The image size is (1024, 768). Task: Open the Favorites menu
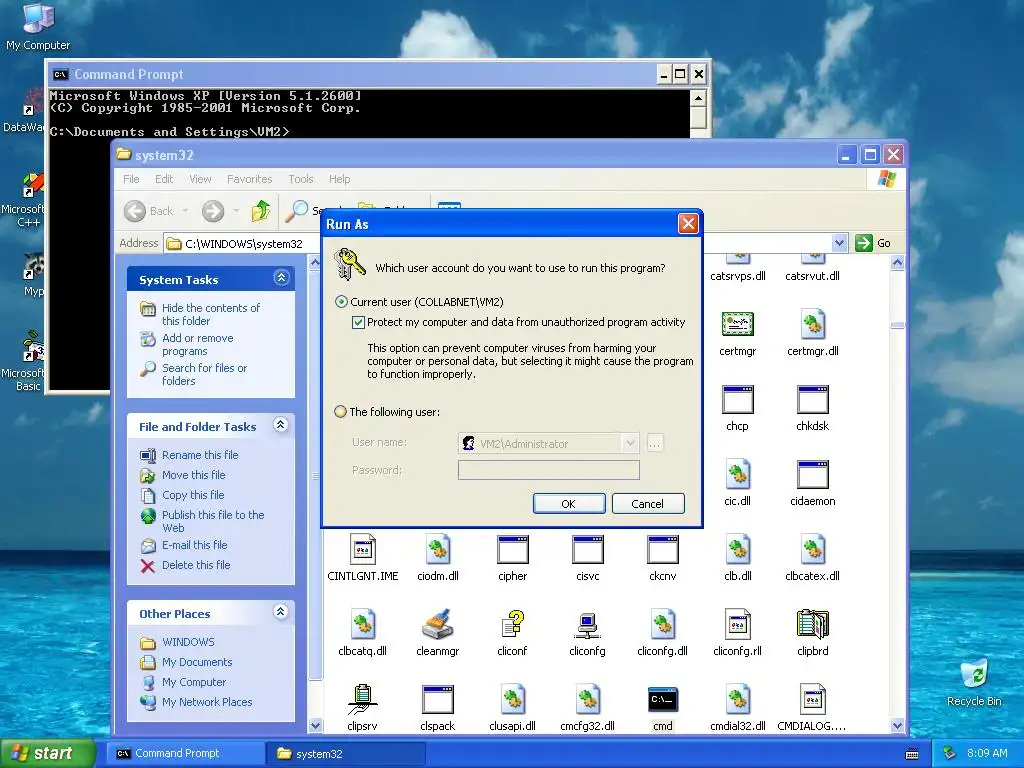249,179
